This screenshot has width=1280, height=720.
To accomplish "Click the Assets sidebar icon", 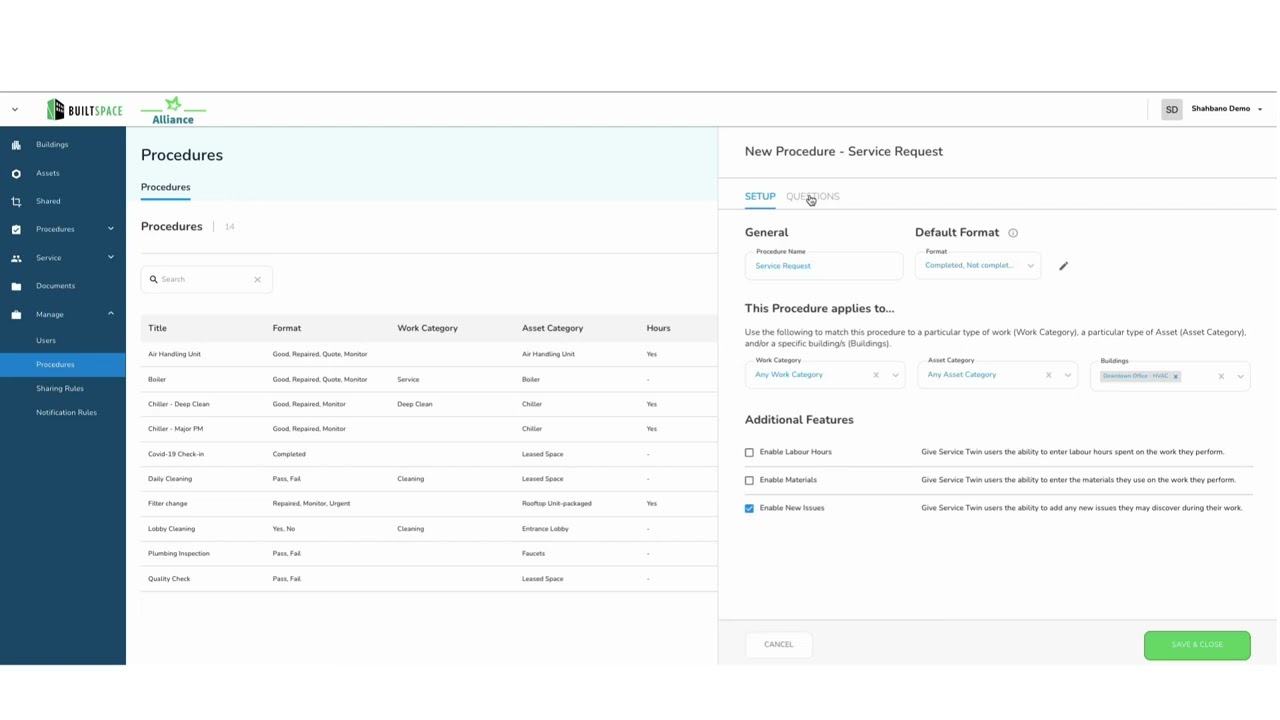I will tap(16, 174).
